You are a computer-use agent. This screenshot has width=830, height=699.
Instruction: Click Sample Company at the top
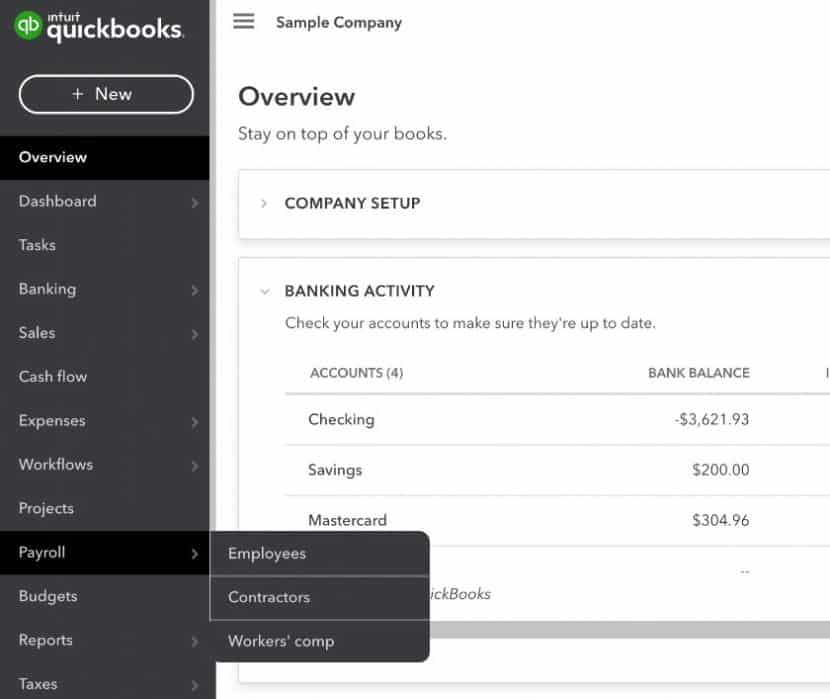point(341,21)
